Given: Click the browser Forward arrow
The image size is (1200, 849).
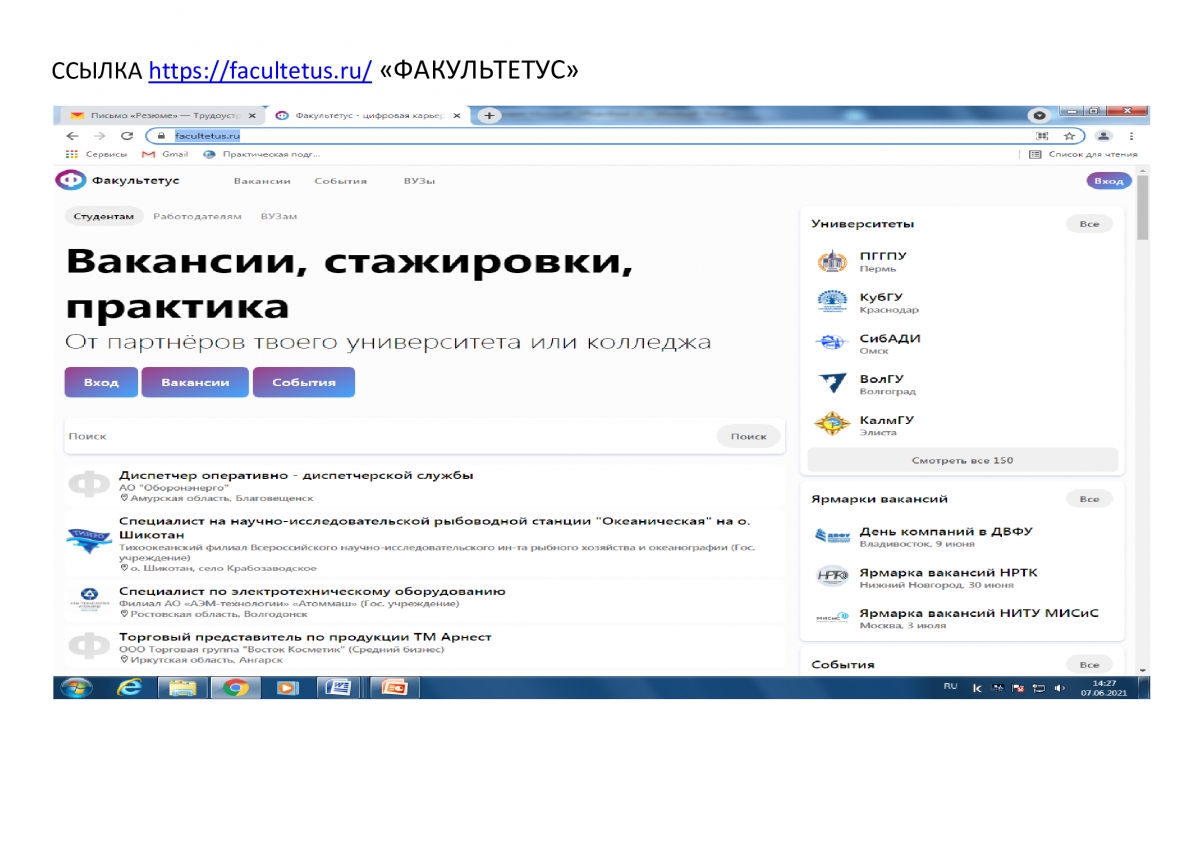Looking at the screenshot, I should [x=99, y=135].
